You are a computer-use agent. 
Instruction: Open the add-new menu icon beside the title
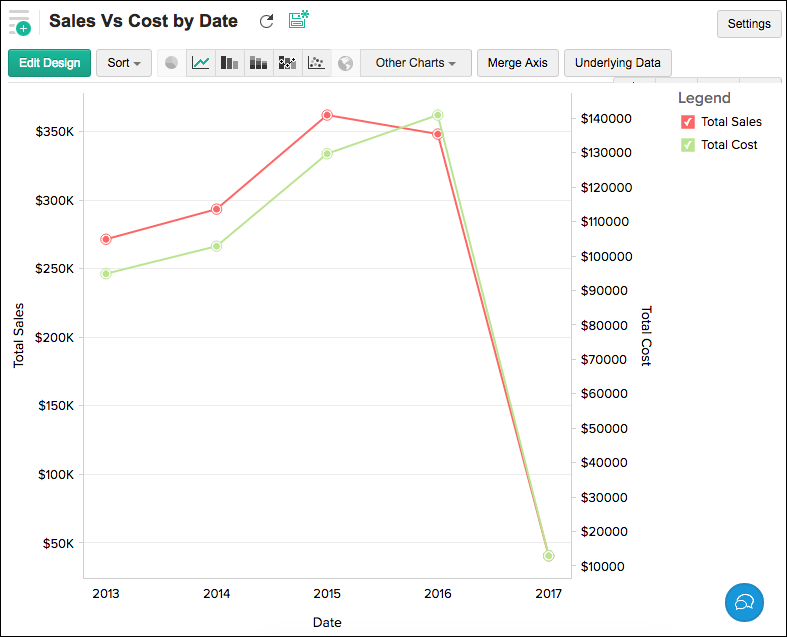point(20,22)
